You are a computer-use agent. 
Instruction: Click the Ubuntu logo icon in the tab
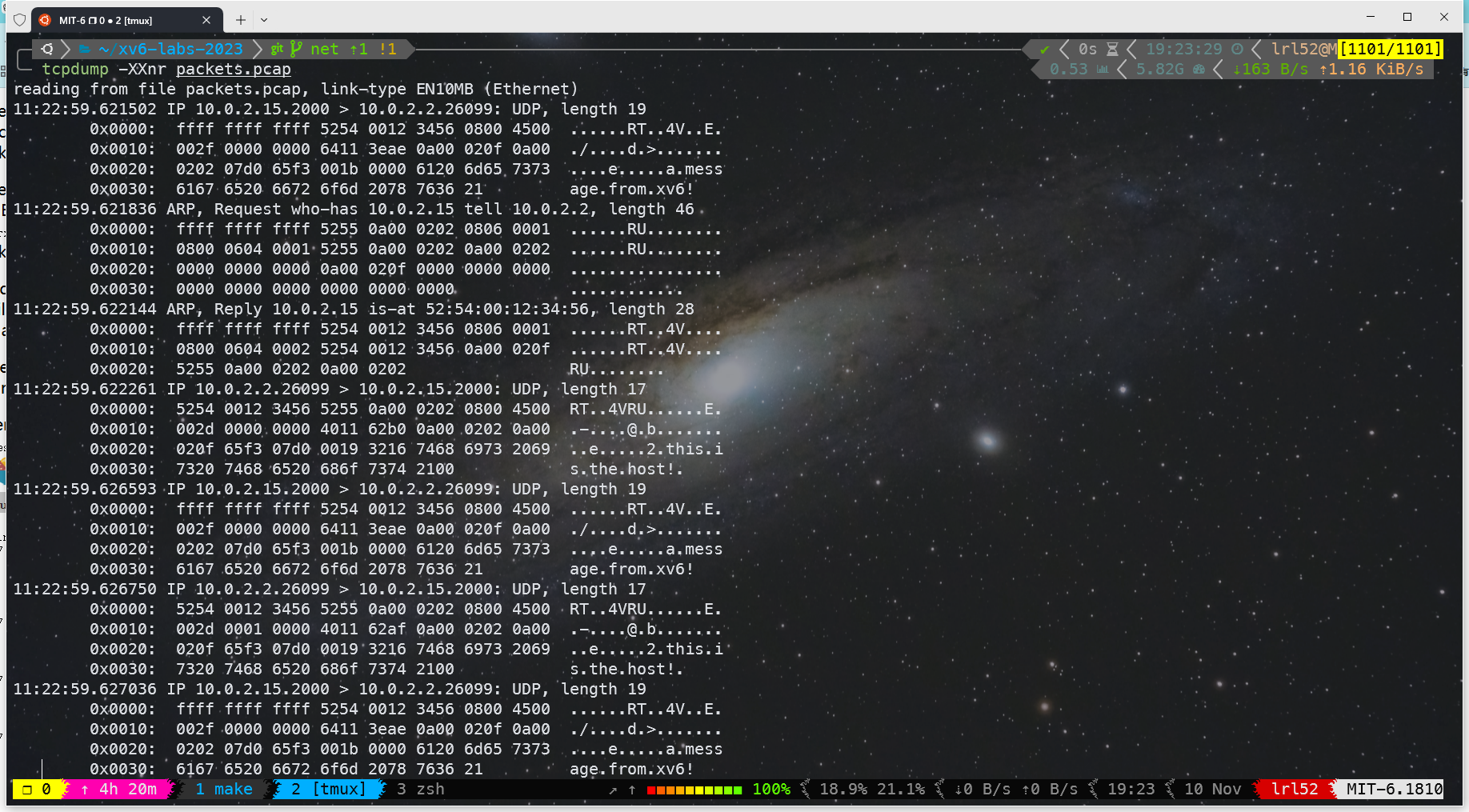click(45, 20)
